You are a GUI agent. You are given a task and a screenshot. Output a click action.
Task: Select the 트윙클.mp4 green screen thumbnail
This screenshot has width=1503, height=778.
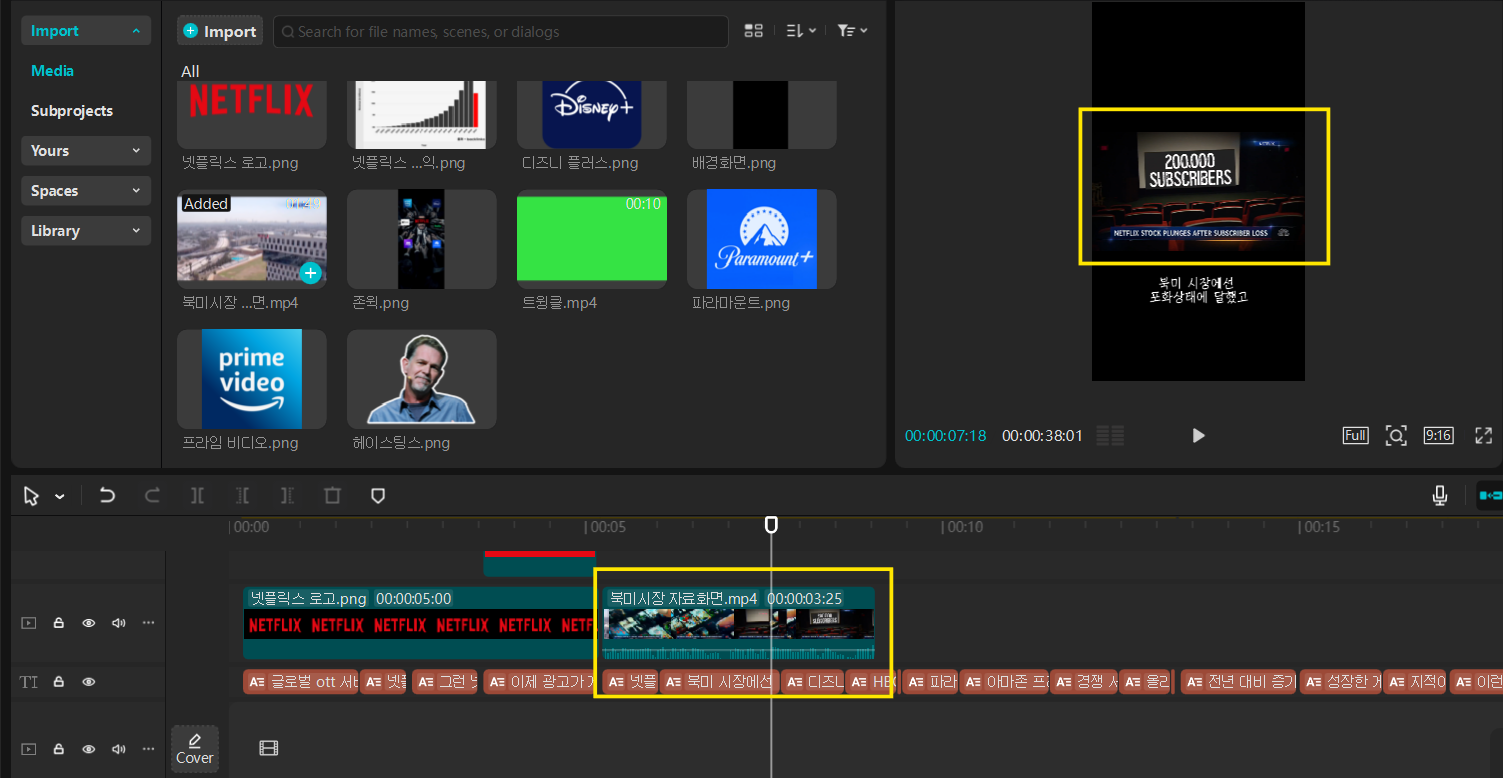pyautogui.click(x=591, y=239)
